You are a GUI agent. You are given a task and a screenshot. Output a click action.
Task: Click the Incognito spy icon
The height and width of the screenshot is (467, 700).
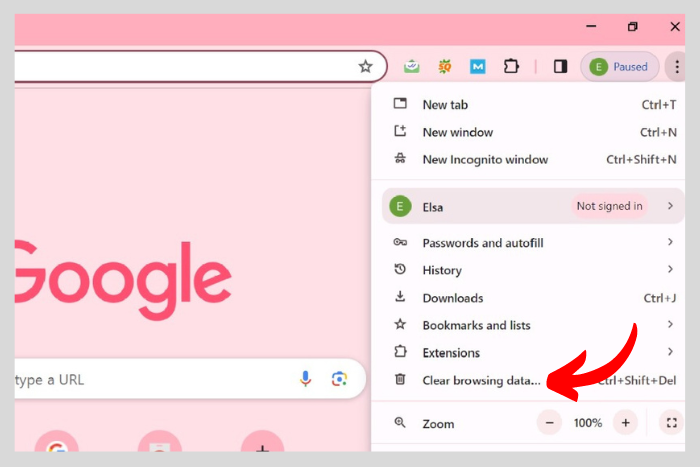[x=400, y=158]
